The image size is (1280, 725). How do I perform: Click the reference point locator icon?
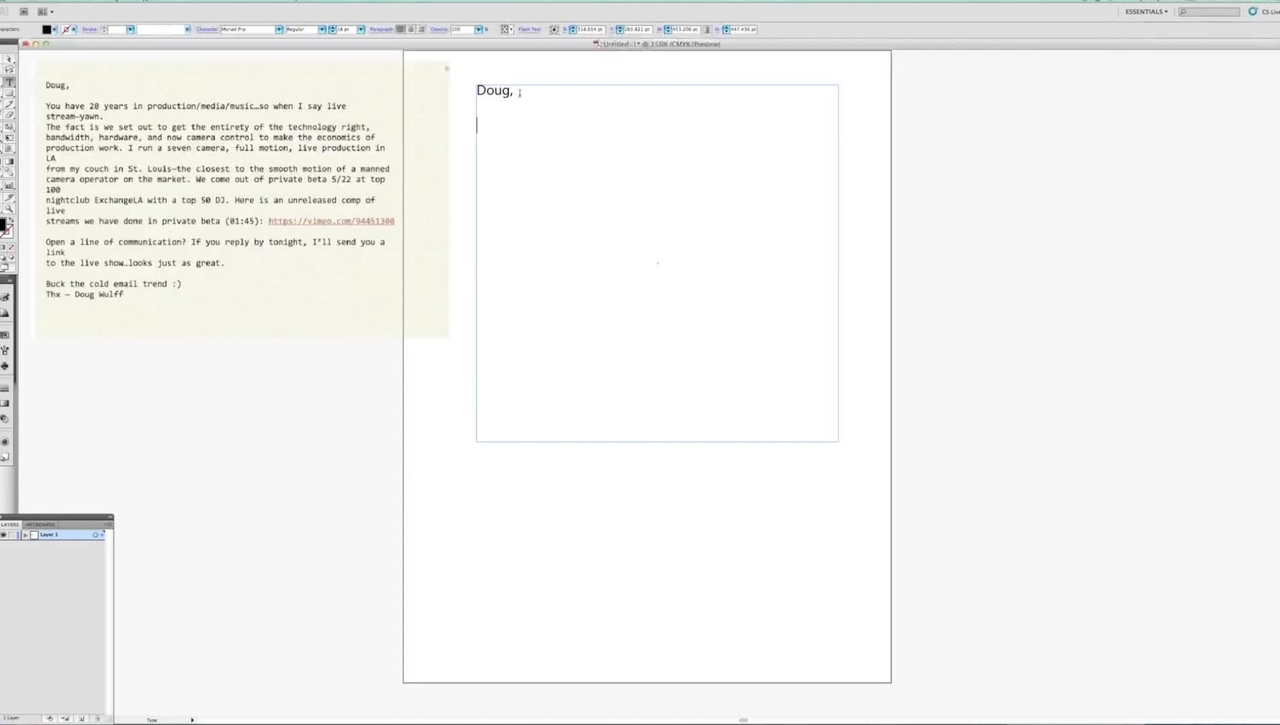point(554,29)
